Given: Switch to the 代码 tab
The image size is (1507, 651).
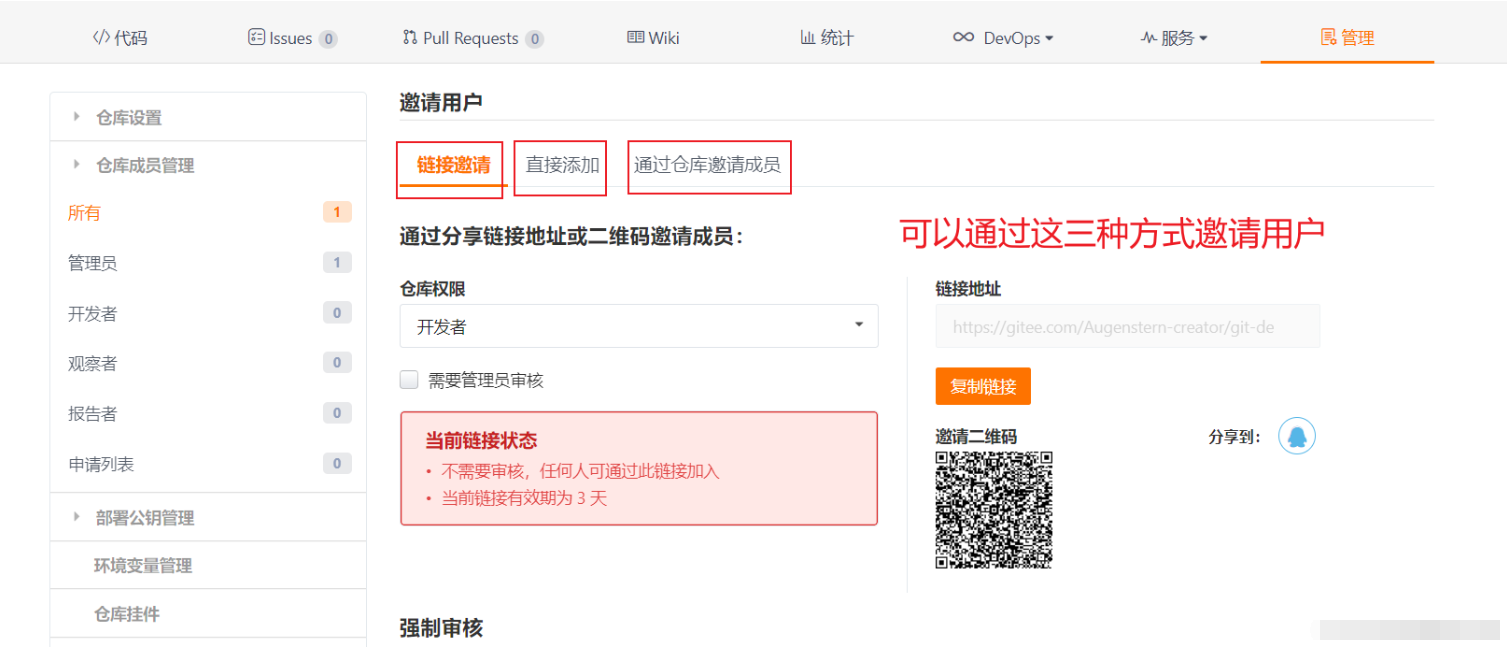Looking at the screenshot, I should [x=119, y=38].
